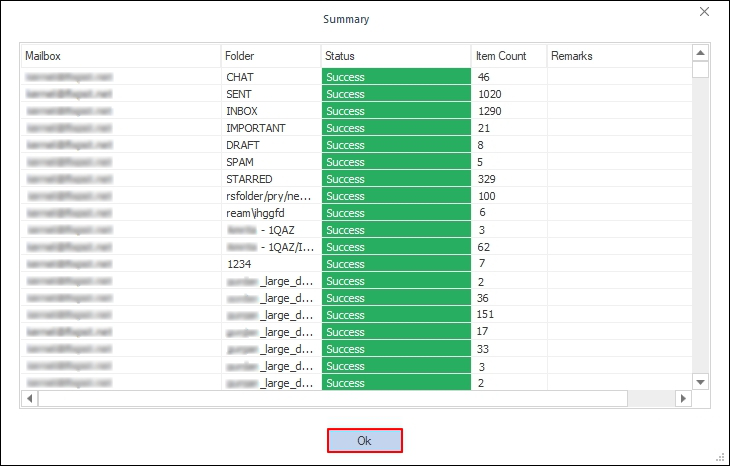Sort by the Mailbox column header
The width and height of the screenshot is (730, 466).
[121, 56]
